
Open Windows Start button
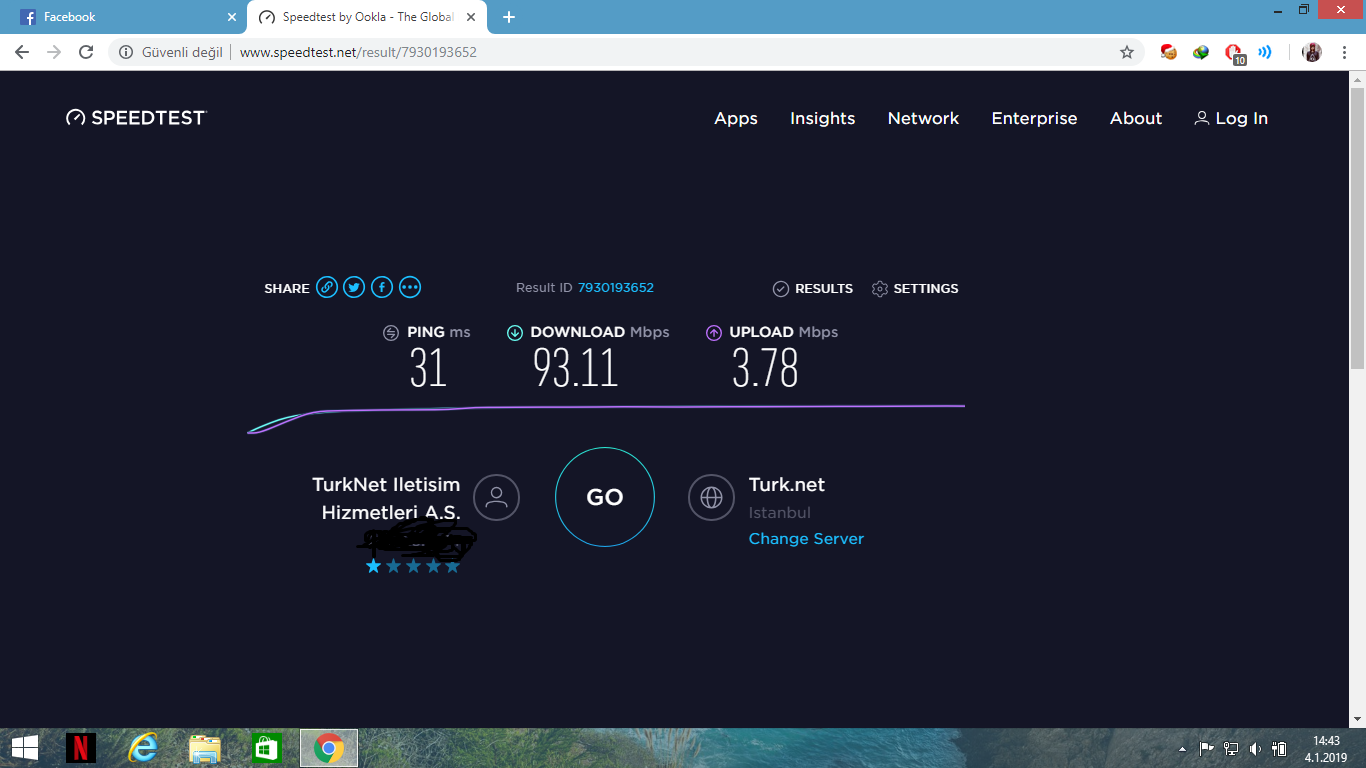coord(25,748)
